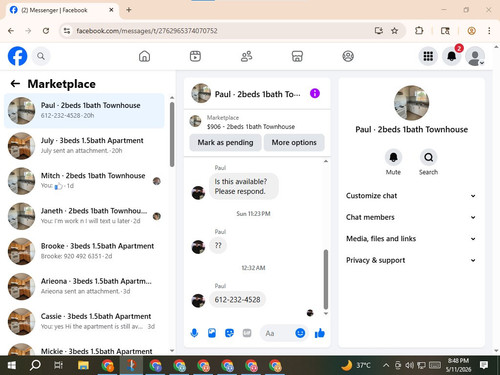The width and height of the screenshot is (500, 375).
Task: Record a voice clip with microphone icon
Action: tap(194, 333)
